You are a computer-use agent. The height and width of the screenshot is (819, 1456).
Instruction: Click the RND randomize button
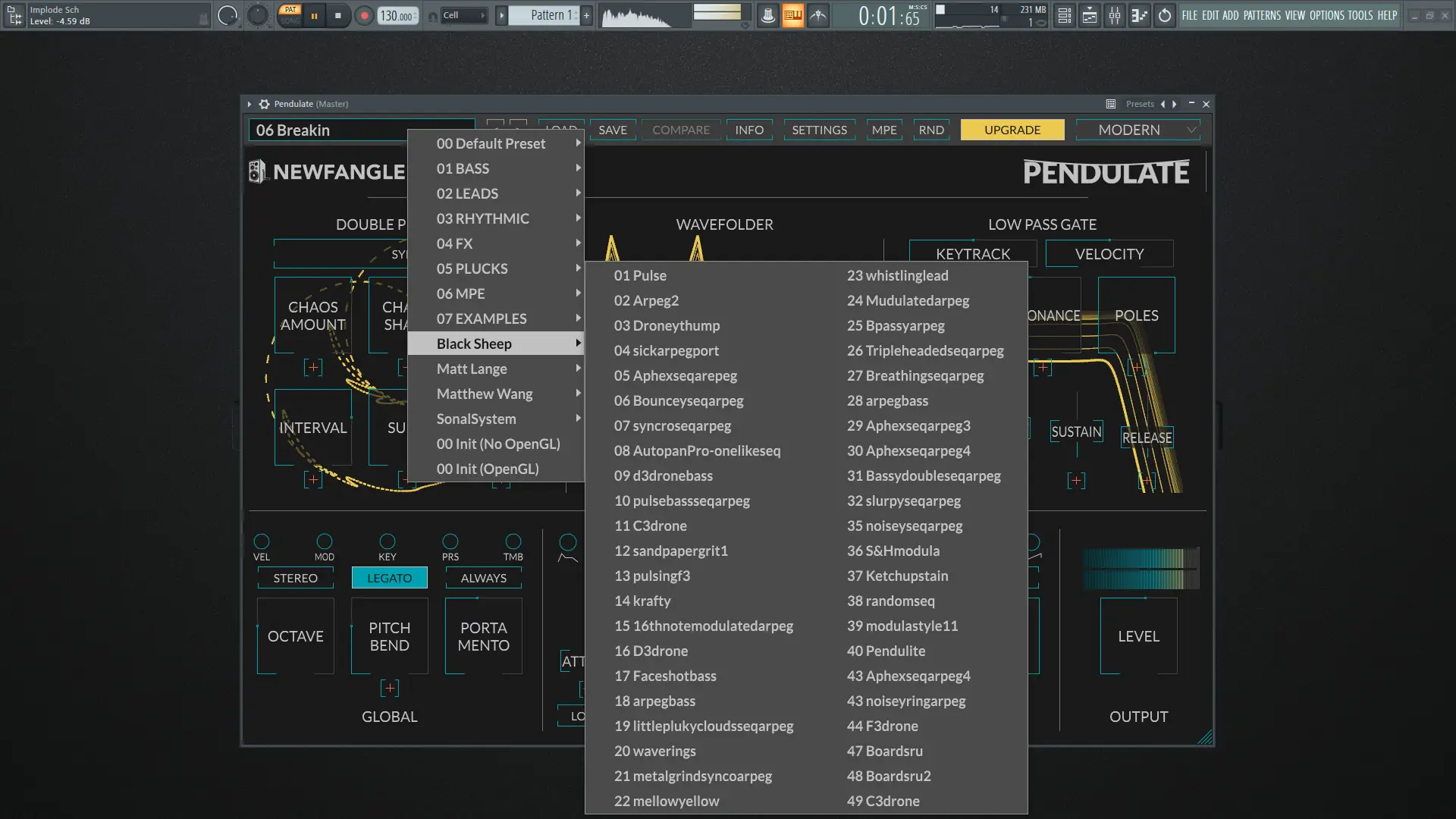point(931,130)
